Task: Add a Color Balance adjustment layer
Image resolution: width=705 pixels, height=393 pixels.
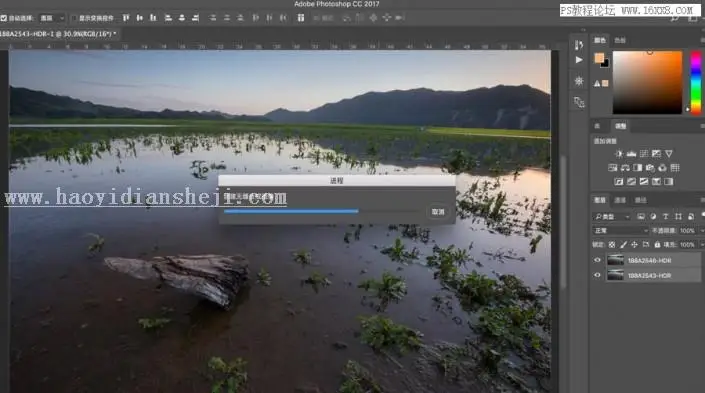Action: 625,168
